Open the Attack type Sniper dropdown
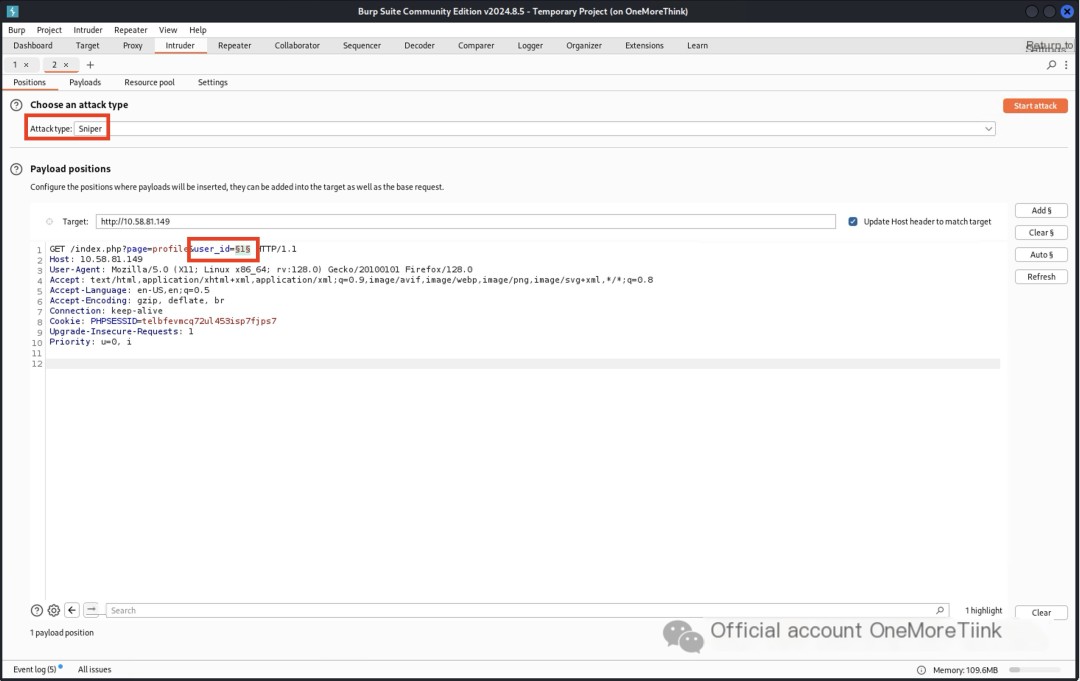 tap(534, 129)
